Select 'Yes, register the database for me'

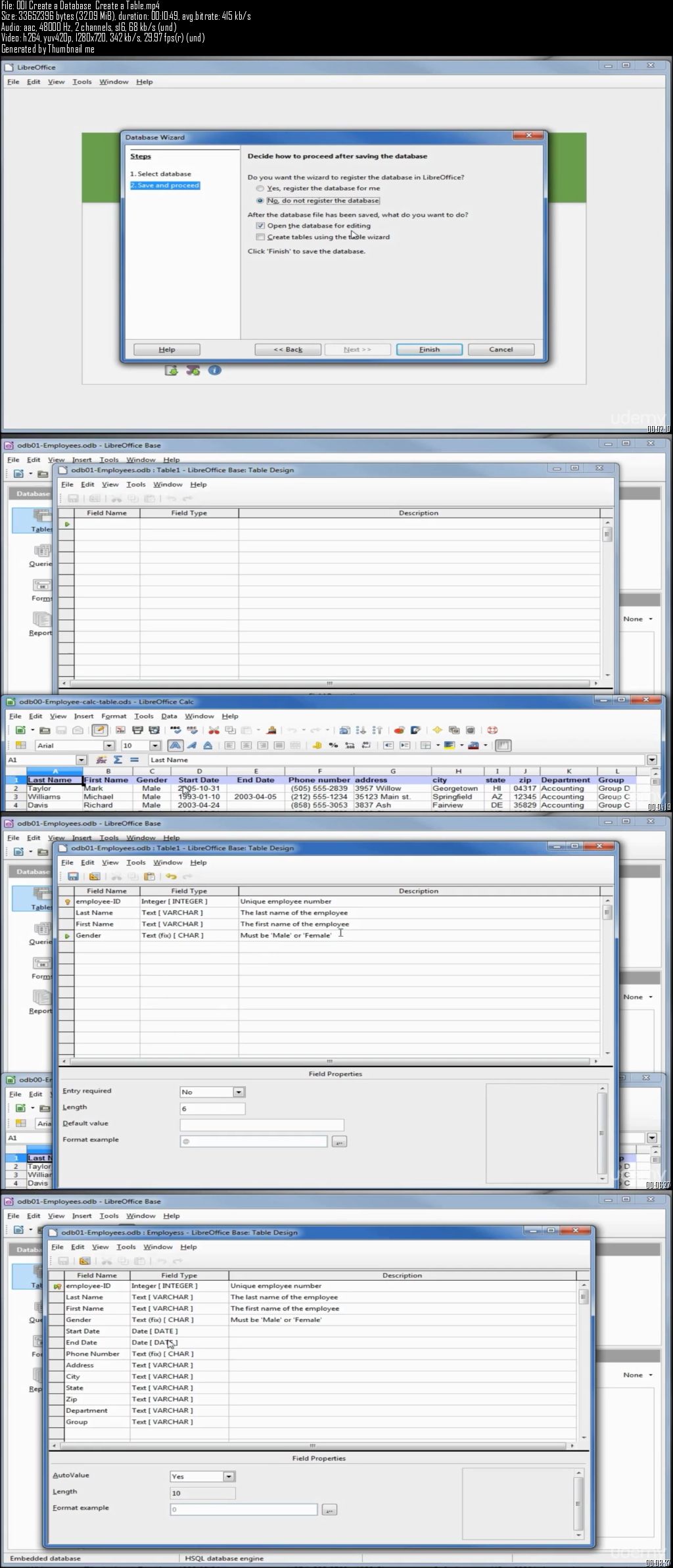point(260,188)
